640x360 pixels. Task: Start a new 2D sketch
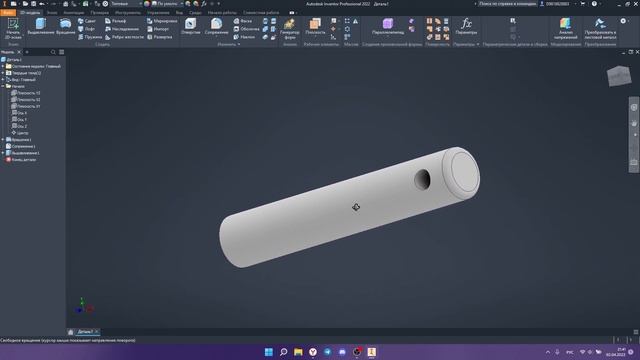pos(13,29)
